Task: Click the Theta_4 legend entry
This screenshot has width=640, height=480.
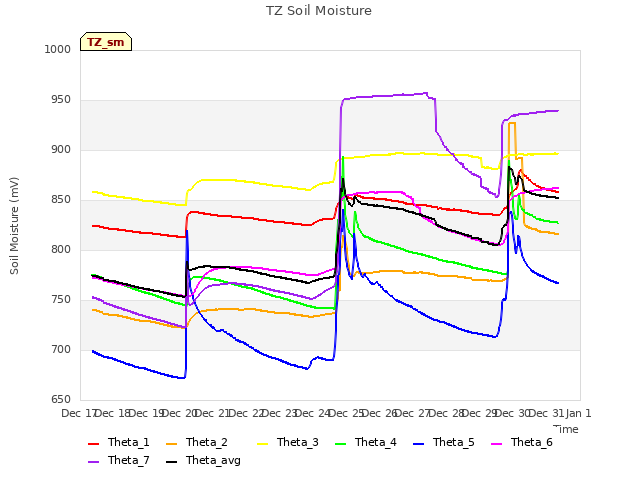Action: pyautogui.click(x=366, y=442)
